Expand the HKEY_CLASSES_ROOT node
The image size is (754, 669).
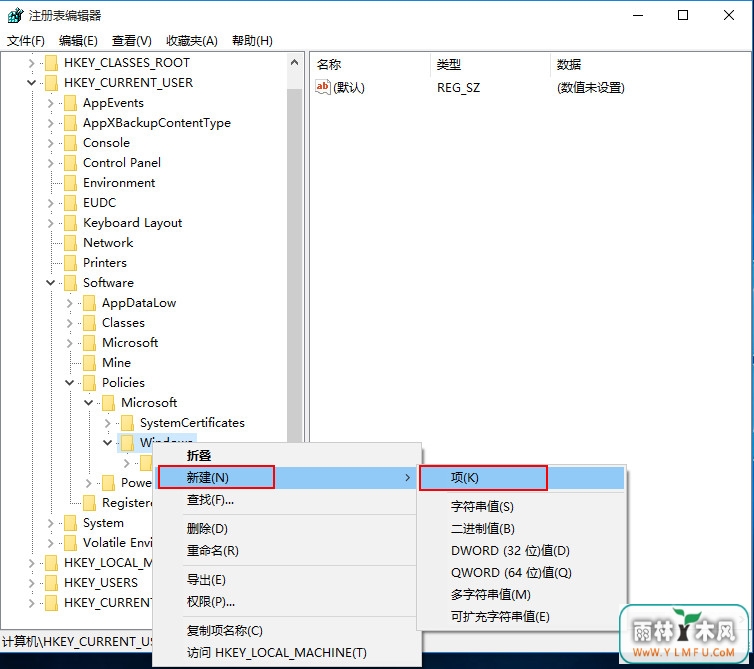[x=31, y=63]
